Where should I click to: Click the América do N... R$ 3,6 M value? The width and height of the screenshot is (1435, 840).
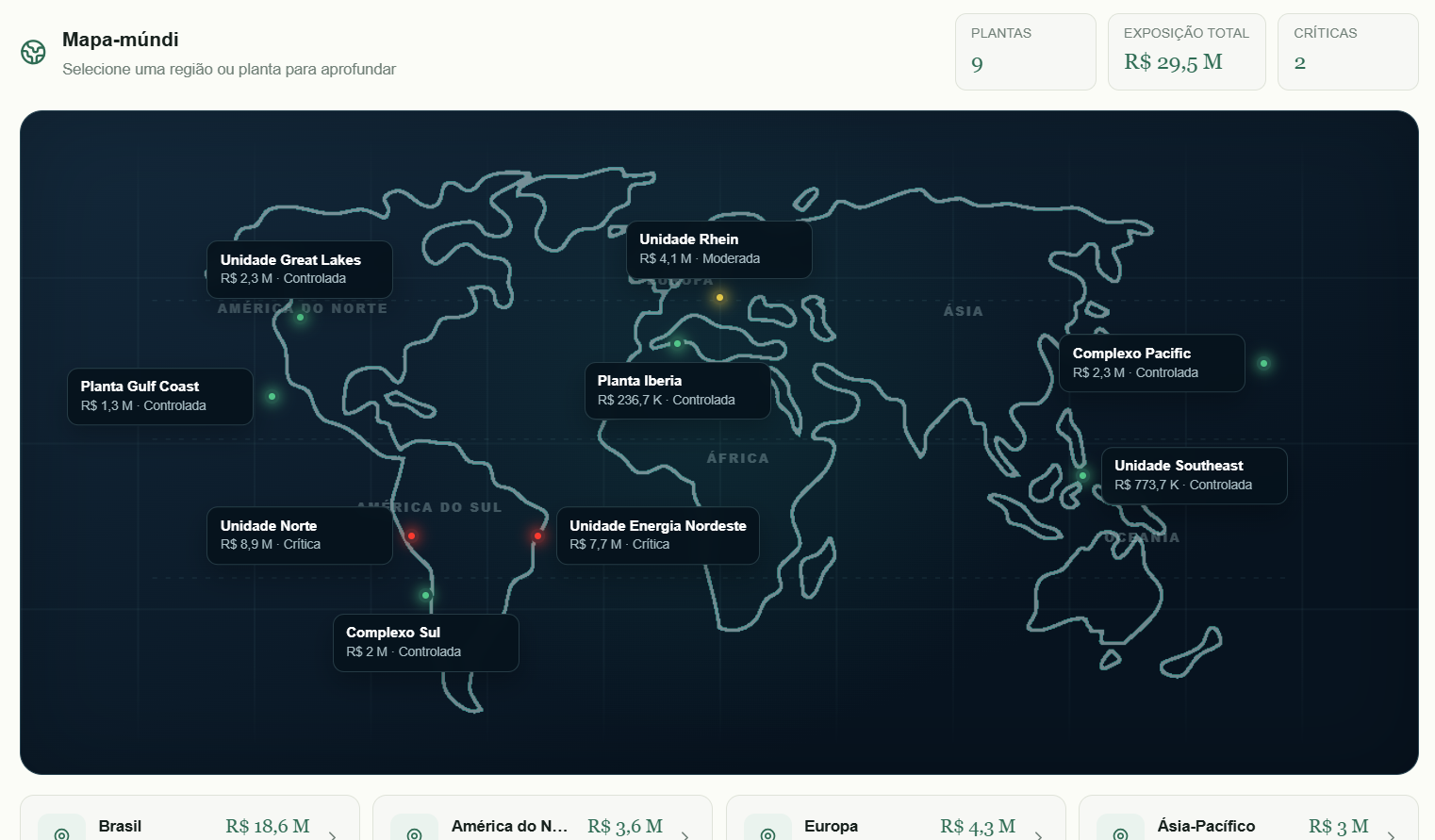(x=625, y=827)
